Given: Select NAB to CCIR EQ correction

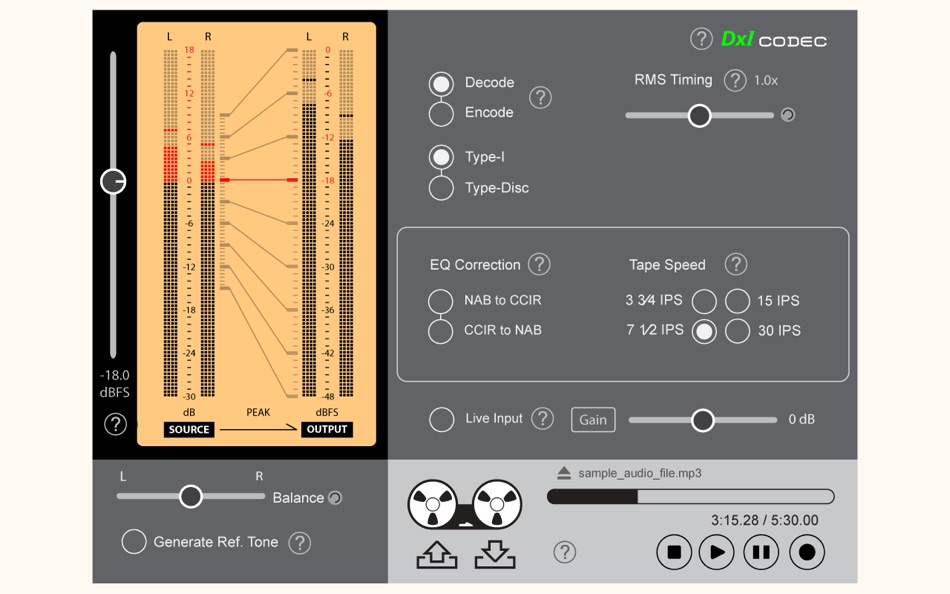Looking at the screenshot, I should click(440, 301).
